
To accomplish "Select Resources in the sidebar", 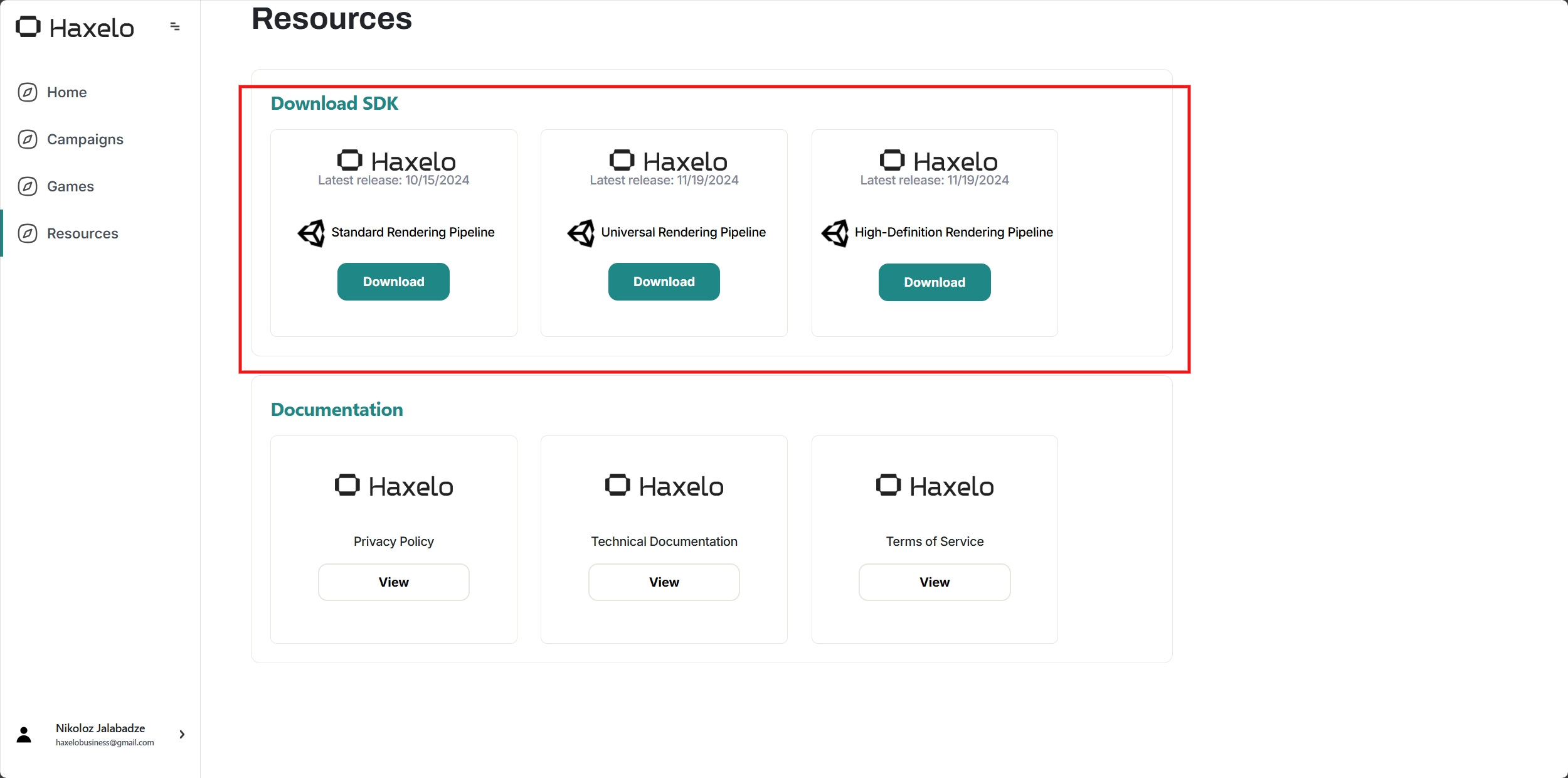I will click(x=83, y=233).
